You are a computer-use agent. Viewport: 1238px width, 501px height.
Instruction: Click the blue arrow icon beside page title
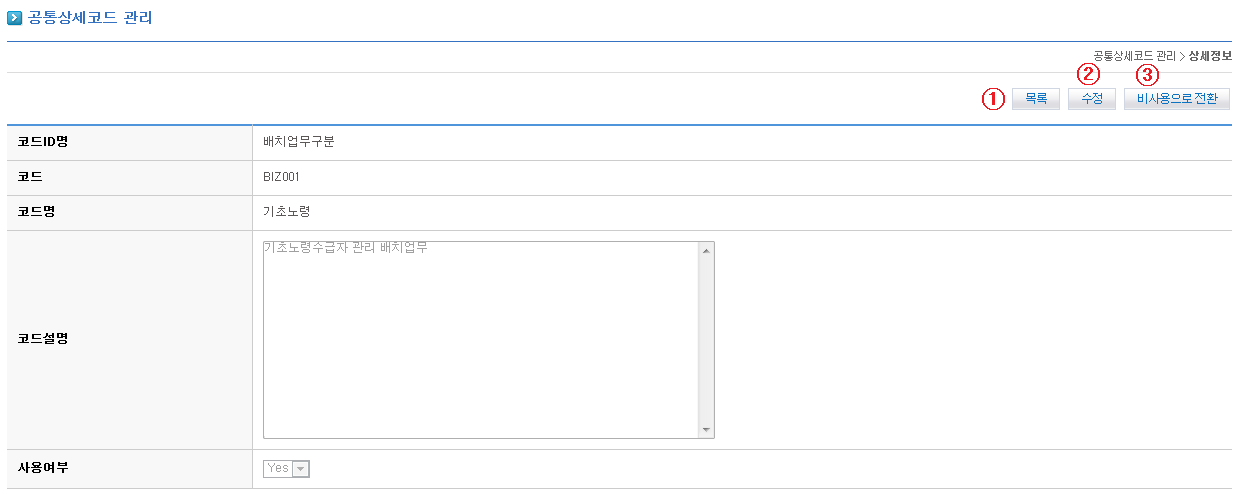click(x=14, y=18)
